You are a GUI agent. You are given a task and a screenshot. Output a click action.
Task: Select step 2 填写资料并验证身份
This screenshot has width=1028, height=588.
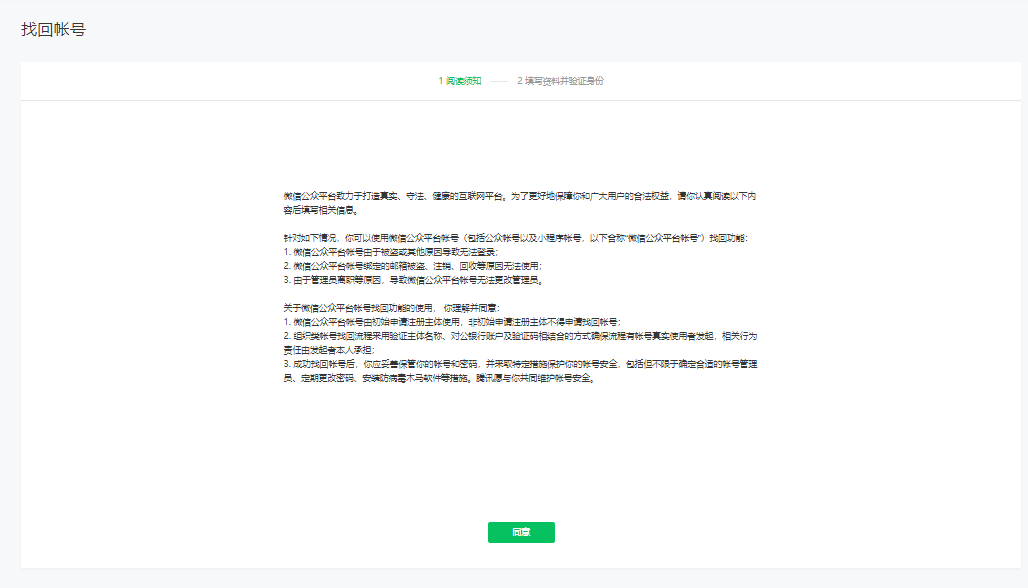pyautogui.click(x=561, y=81)
